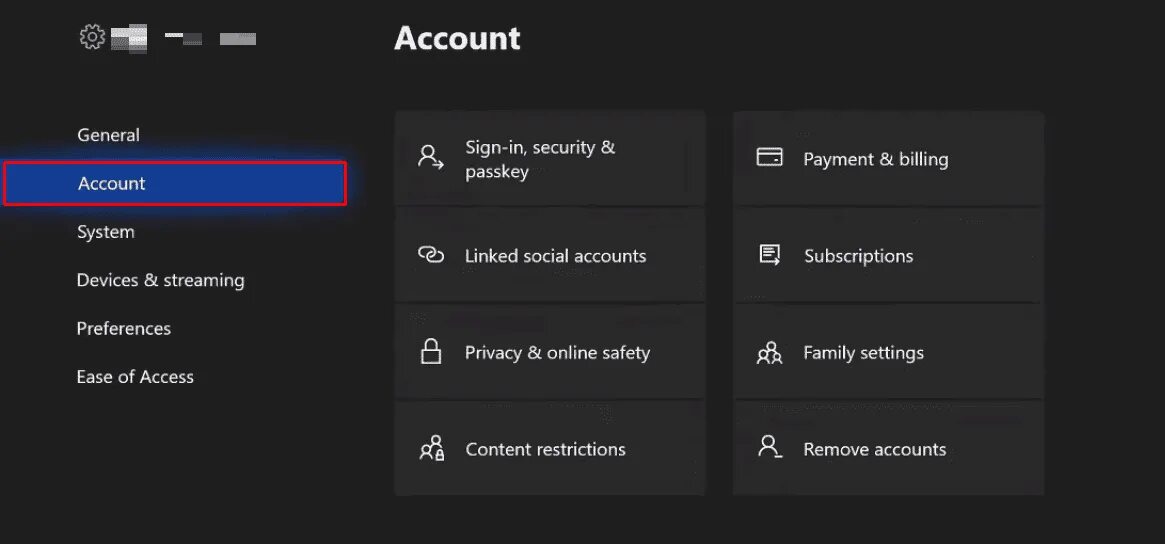Click the privacy padlock icon
The width and height of the screenshot is (1165, 544).
coord(431,352)
